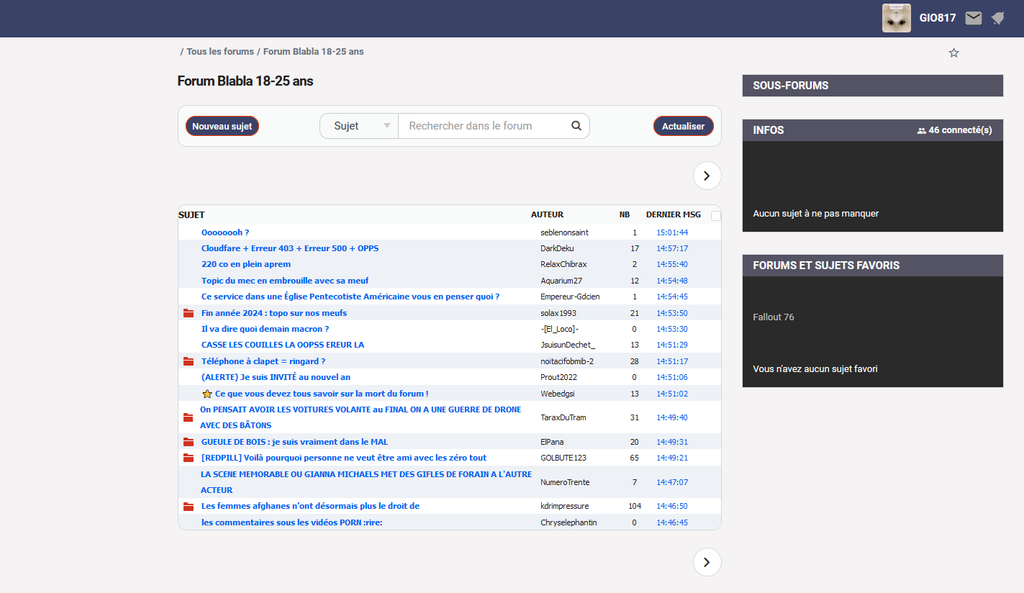Image resolution: width=1024 pixels, height=593 pixels.
Task: Click the magnifier search icon
Action: point(576,126)
